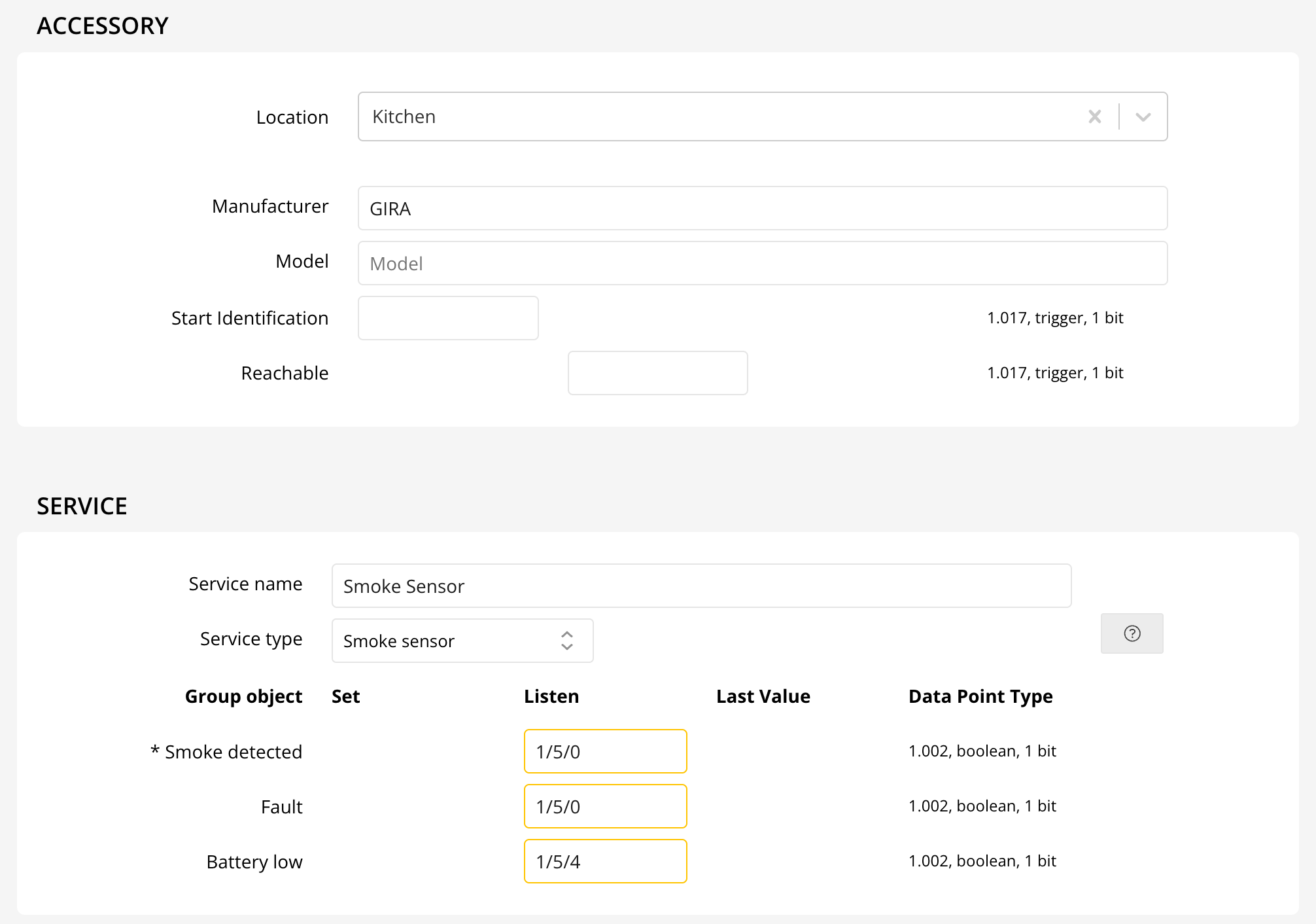Click the Group object column header
This screenshot has height=924, width=1316.
[243, 697]
